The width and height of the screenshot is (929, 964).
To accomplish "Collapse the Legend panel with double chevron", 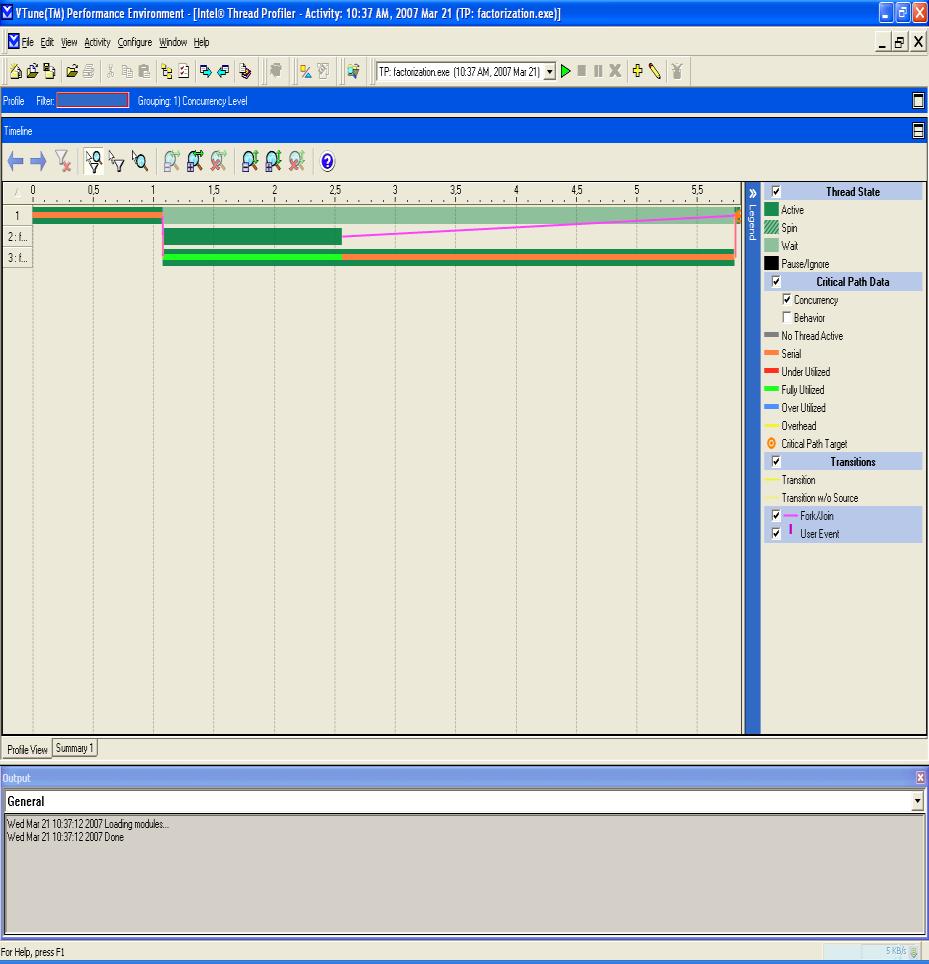I will tap(753, 193).
